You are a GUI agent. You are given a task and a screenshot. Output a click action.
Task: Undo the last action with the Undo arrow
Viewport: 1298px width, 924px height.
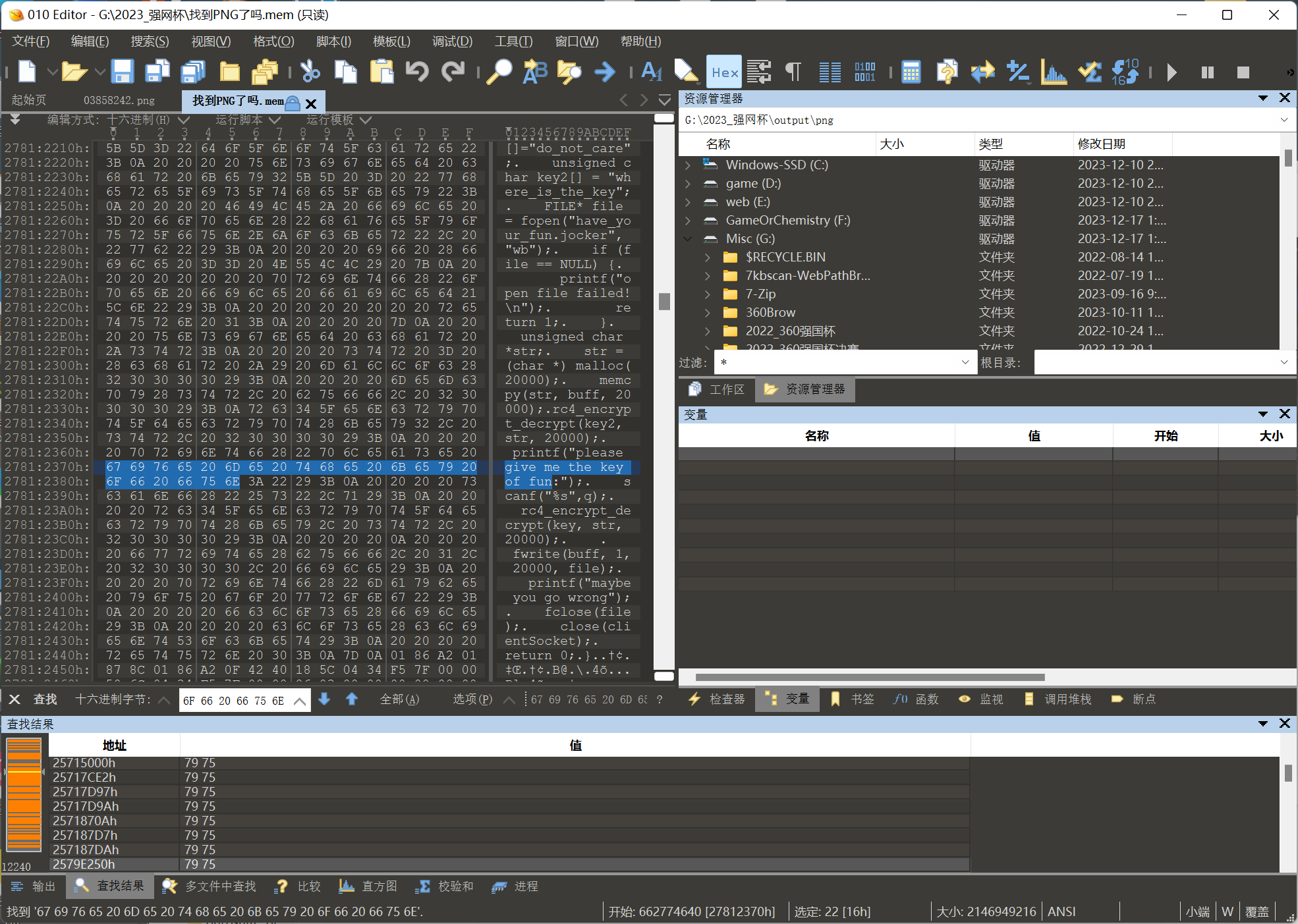(417, 71)
